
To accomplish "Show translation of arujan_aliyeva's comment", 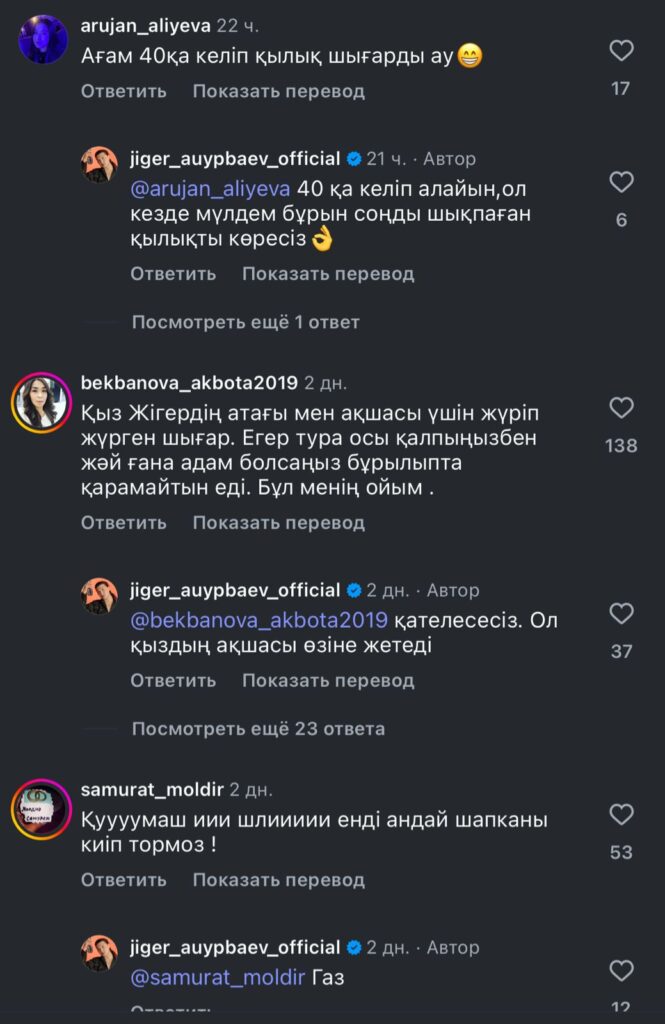I will pos(278,91).
